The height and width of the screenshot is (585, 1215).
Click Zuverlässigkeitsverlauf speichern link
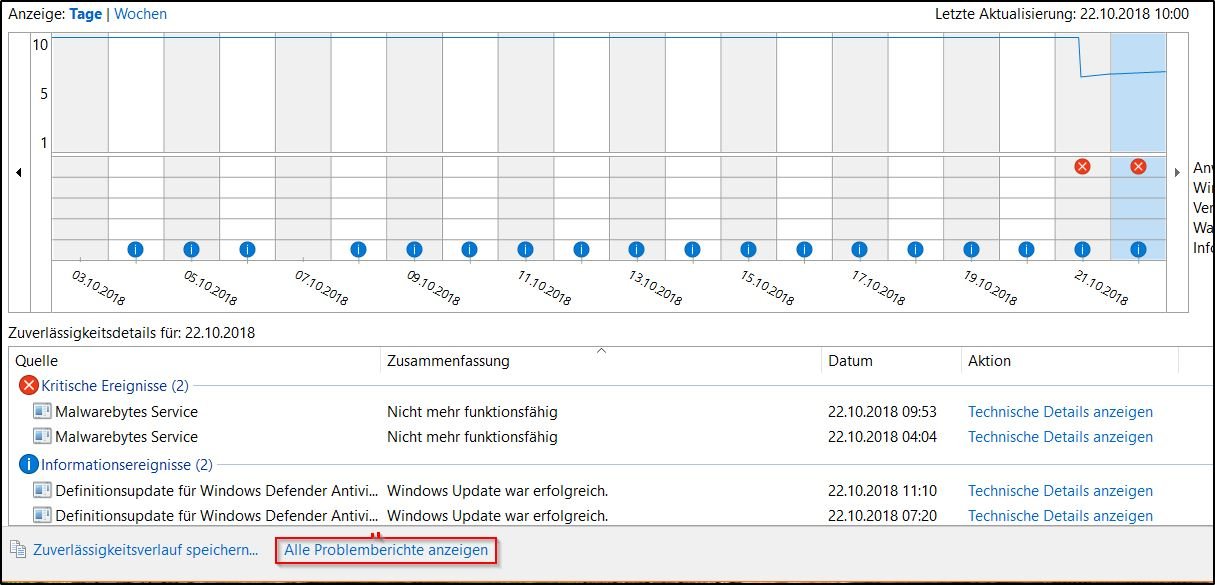click(145, 550)
